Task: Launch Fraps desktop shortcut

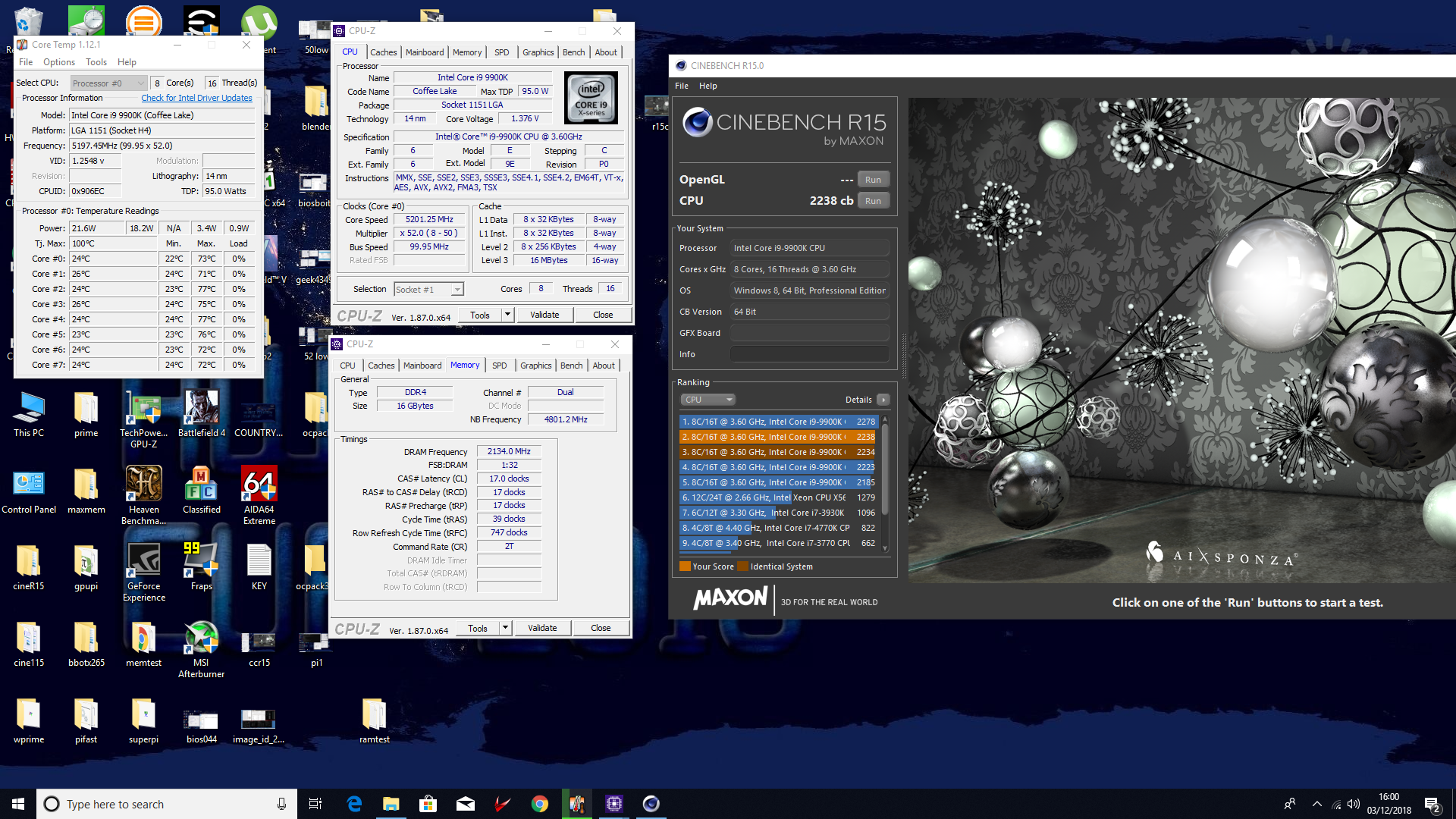Action: tap(202, 568)
